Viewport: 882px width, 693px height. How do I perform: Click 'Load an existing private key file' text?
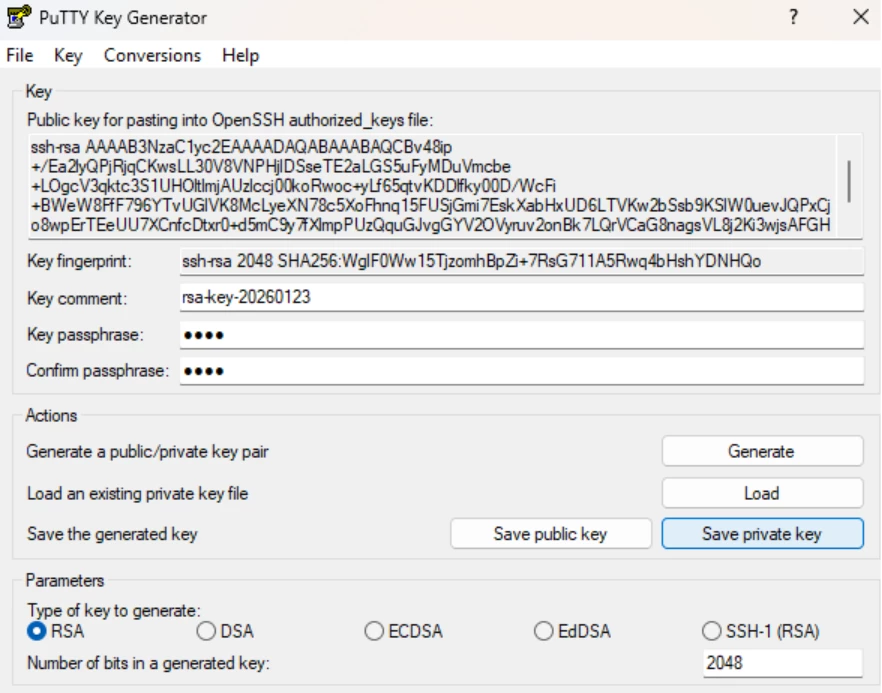click(137, 493)
